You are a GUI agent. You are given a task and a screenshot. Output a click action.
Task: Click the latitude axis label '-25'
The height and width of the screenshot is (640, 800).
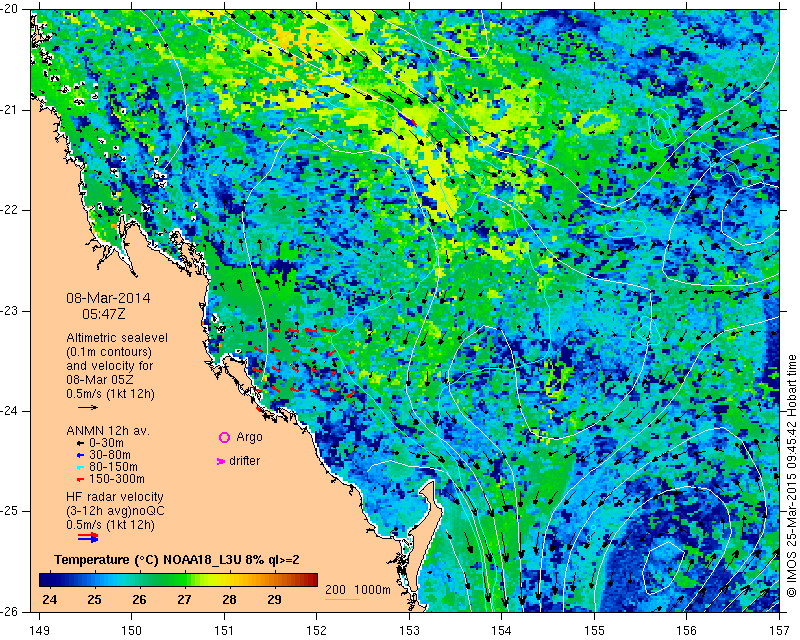(x=11, y=512)
